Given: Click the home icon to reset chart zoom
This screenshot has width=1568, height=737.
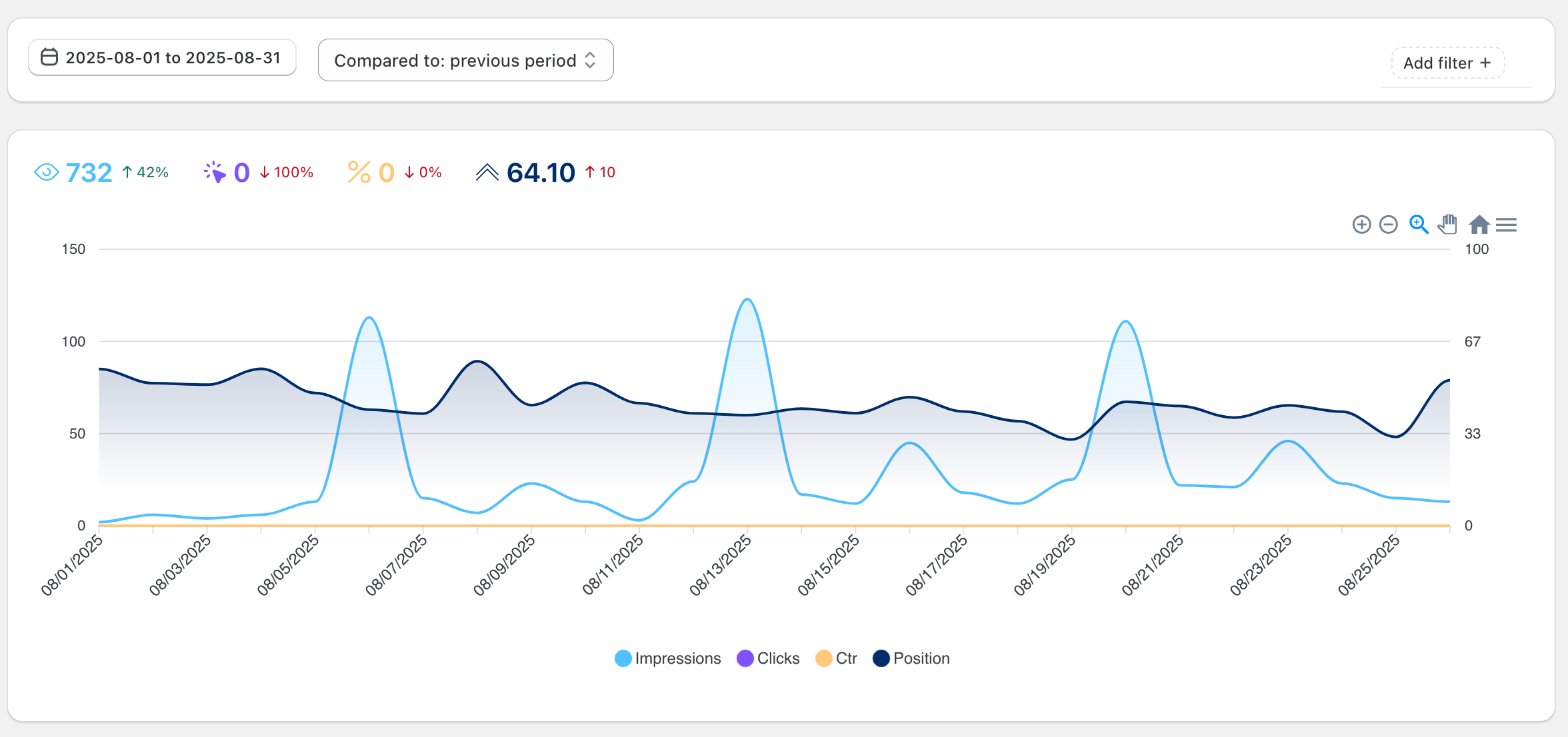Looking at the screenshot, I should click(x=1479, y=225).
